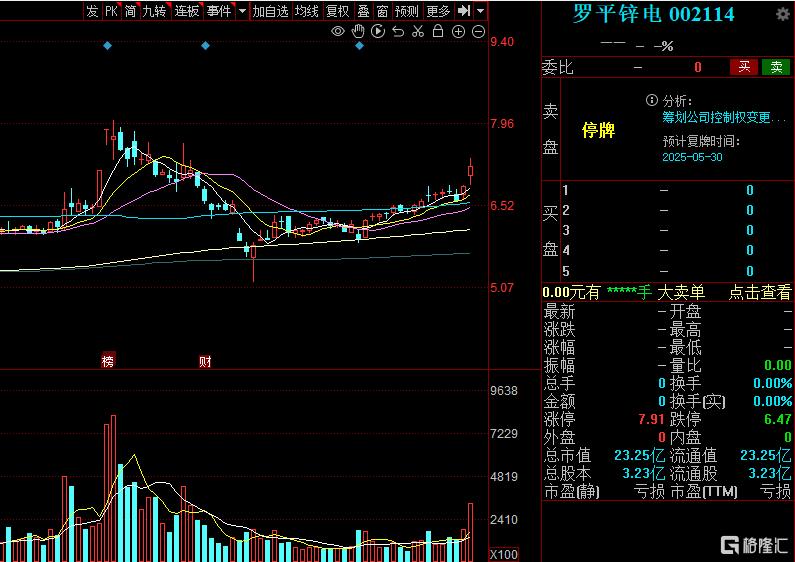Click the third blue diamond event marker
The image size is (795, 562).
359,46
